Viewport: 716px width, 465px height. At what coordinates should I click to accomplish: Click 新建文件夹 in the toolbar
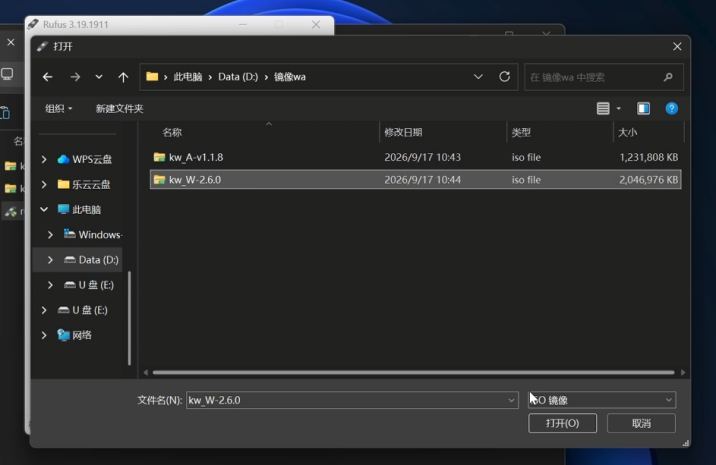tap(119, 109)
